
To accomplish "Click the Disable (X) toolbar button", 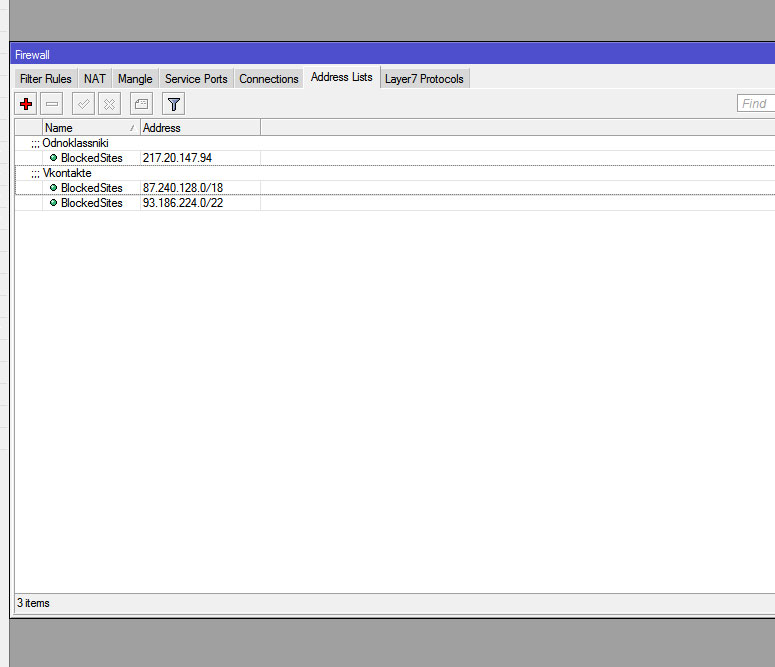I will [110, 104].
